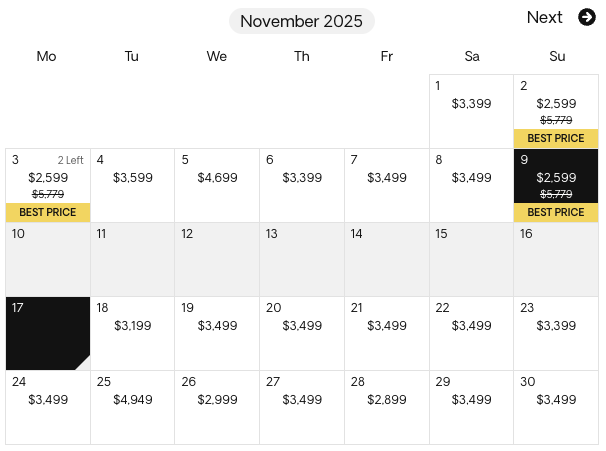Click the Best Price badge on November 3
The image size is (606, 451).
48,212
